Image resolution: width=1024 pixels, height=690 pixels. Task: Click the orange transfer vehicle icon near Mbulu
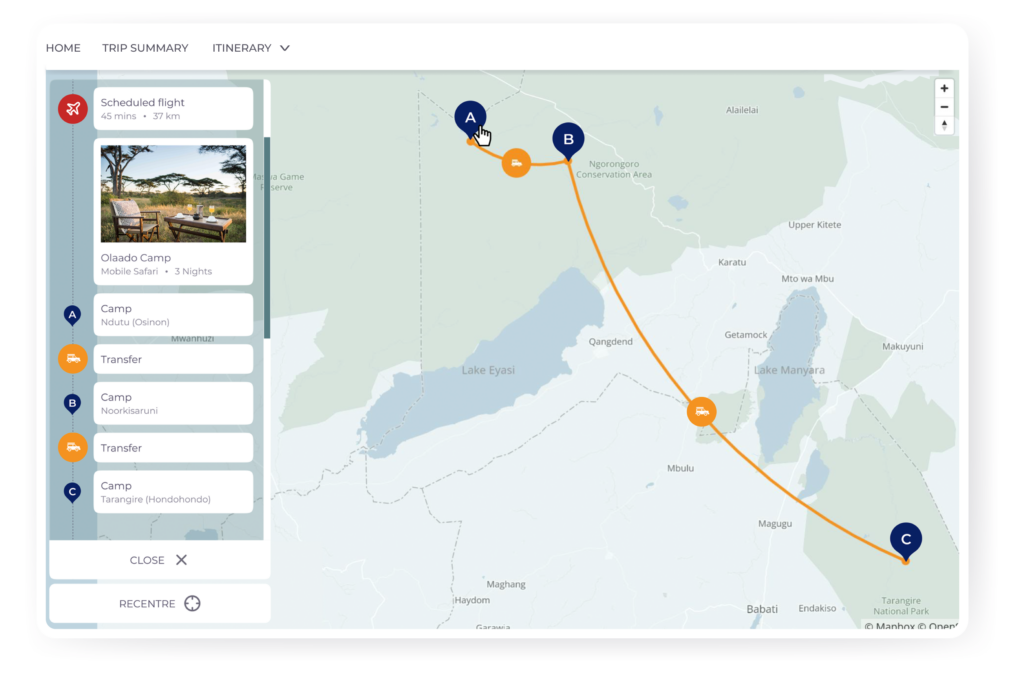701,412
